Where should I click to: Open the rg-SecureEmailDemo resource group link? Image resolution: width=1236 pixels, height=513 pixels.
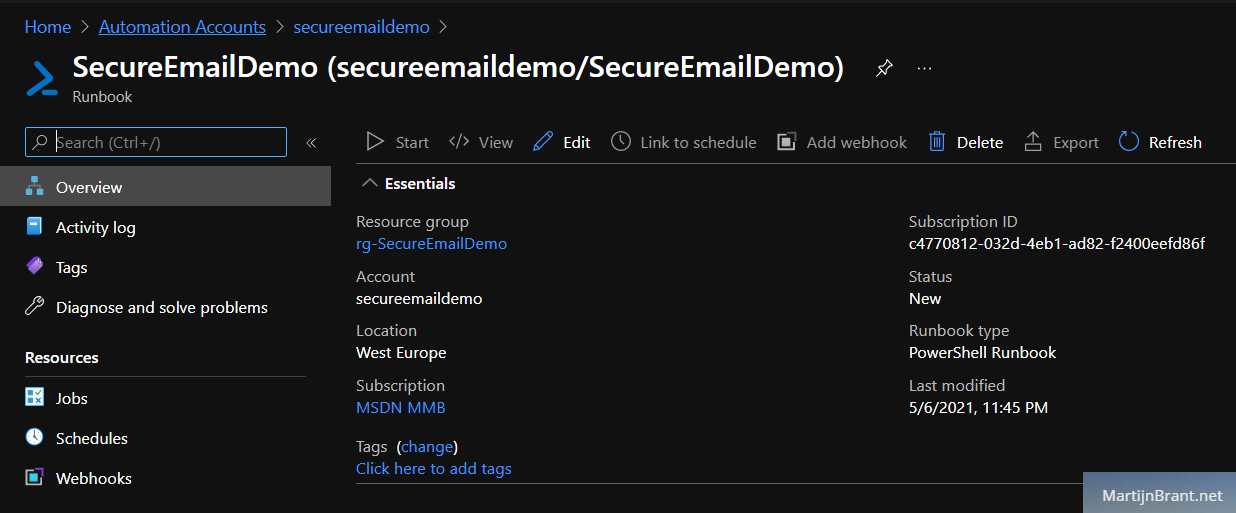431,244
